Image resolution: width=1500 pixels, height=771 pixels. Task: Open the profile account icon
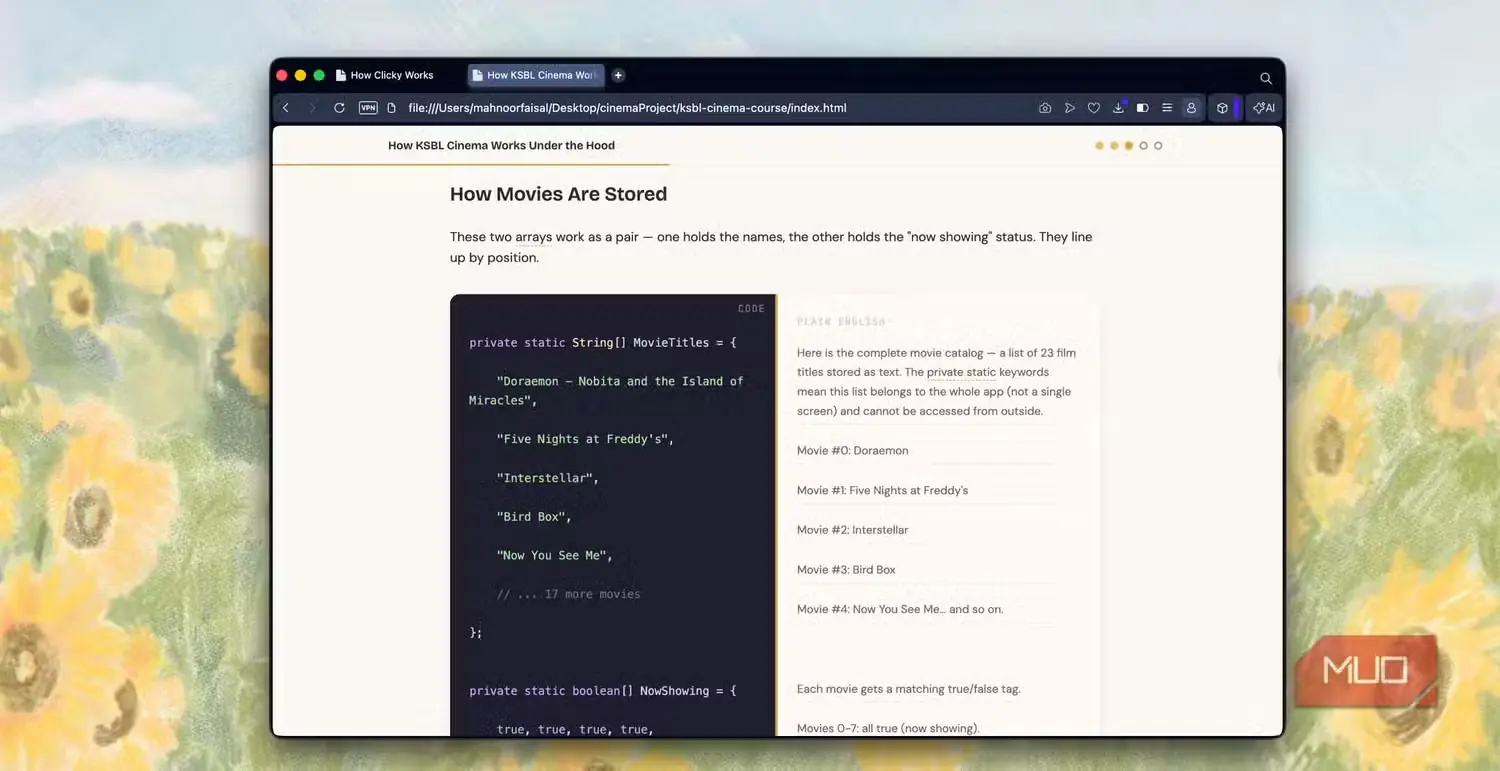tap(1191, 108)
